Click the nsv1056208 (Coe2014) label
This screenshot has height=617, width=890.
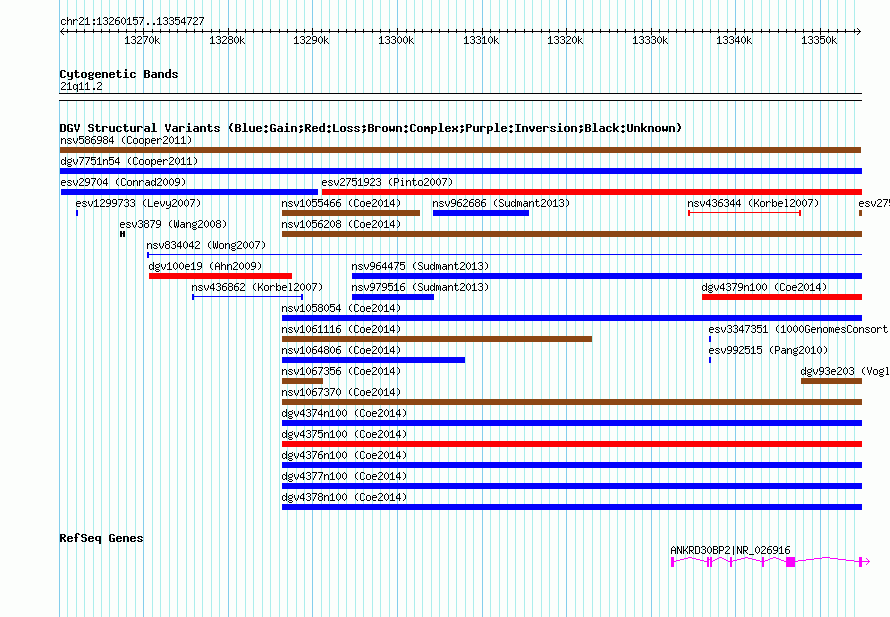pos(341,224)
